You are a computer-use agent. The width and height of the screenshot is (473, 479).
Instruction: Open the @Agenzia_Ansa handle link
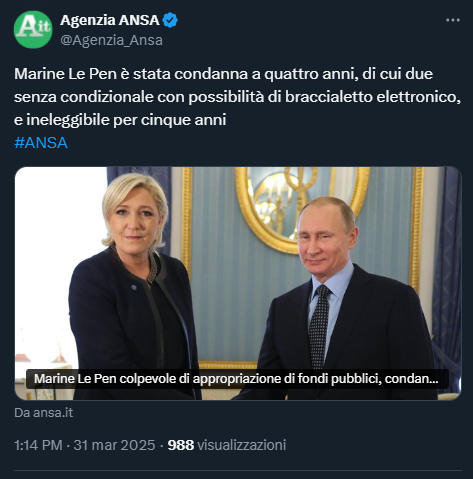click(x=111, y=40)
